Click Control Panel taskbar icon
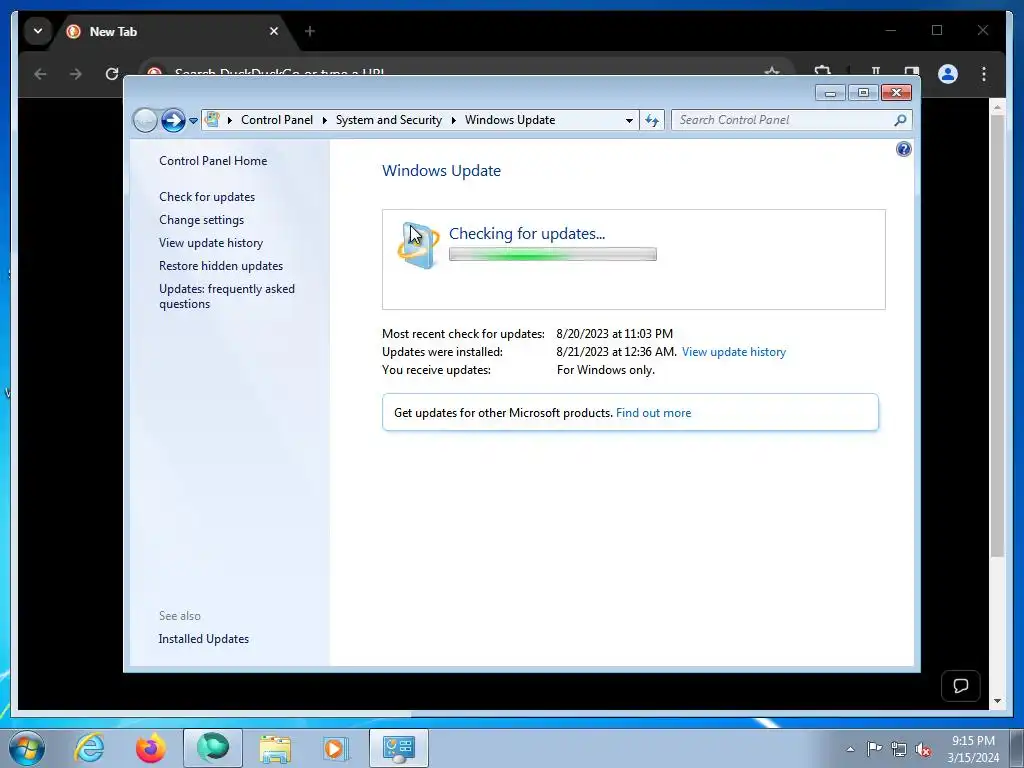The height and width of the screenshot is (768, 1024). click(399, 748)
